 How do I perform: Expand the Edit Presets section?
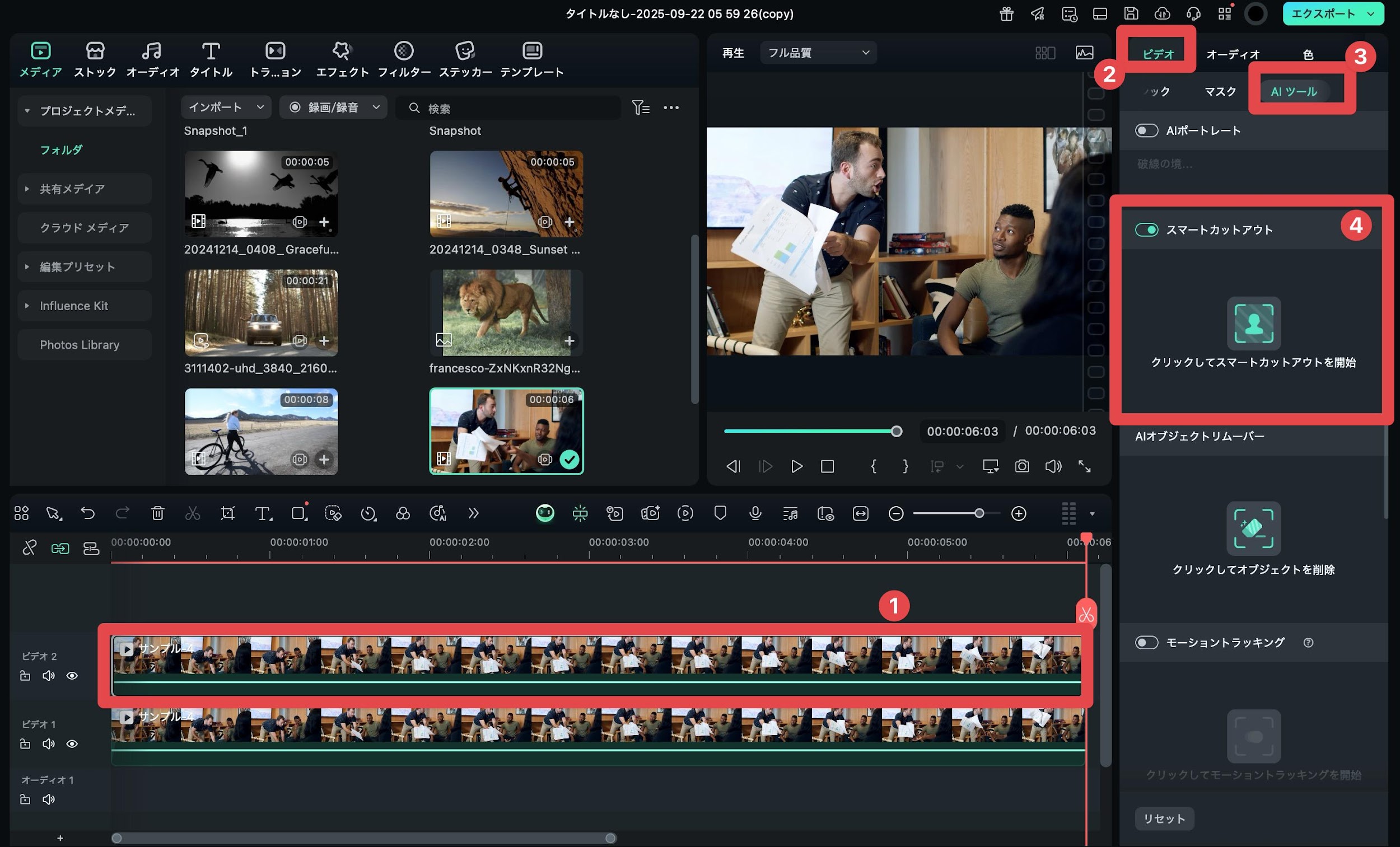[x=27, y=266]
